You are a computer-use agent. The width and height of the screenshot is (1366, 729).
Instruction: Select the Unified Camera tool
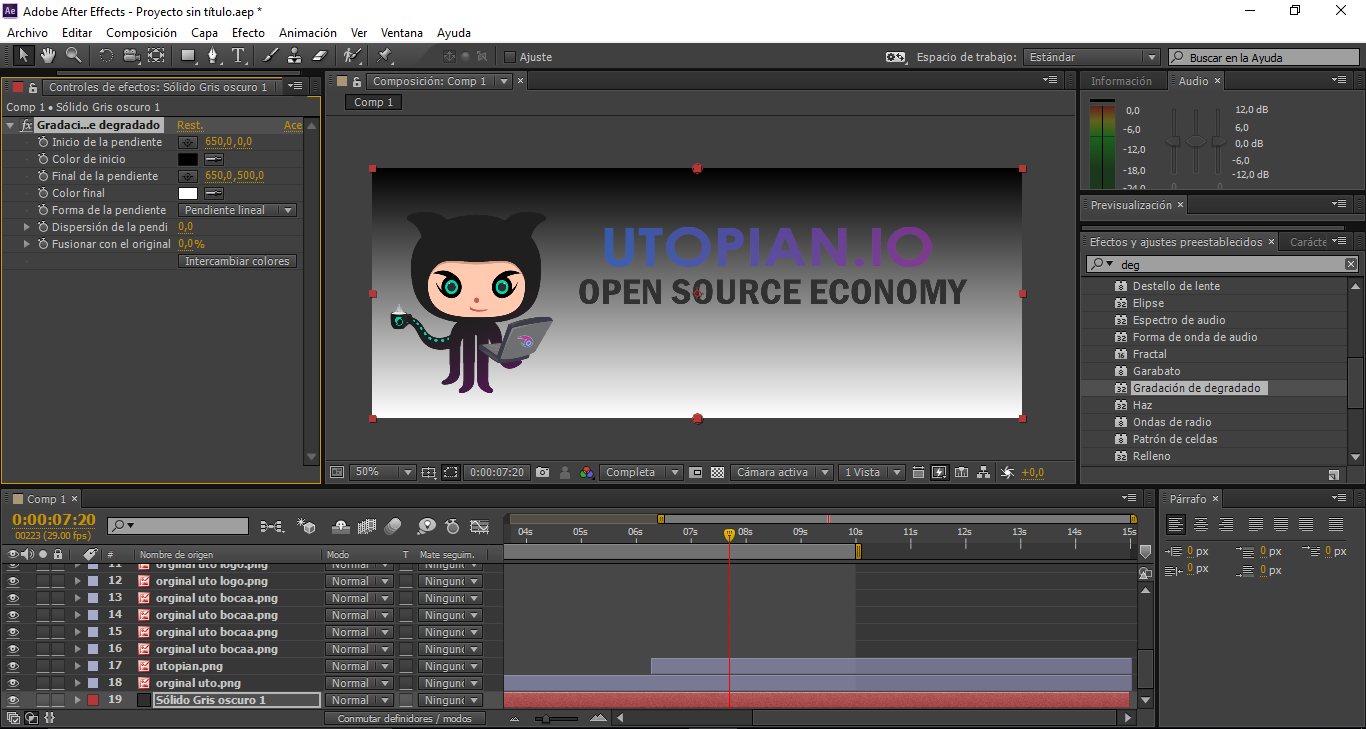131,56
